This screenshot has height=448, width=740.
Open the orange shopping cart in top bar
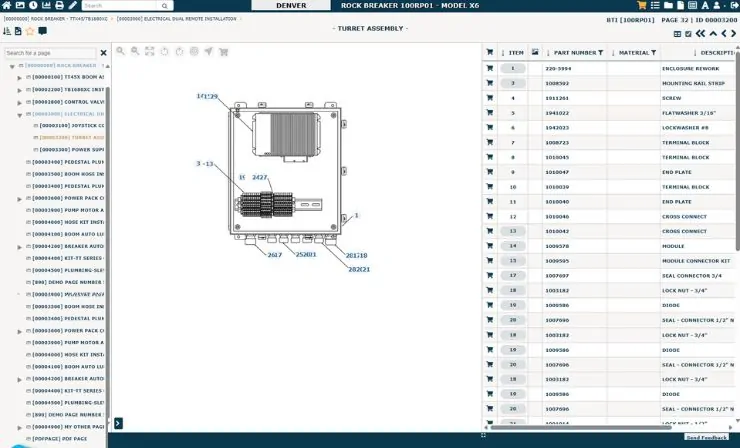(641, 5)
